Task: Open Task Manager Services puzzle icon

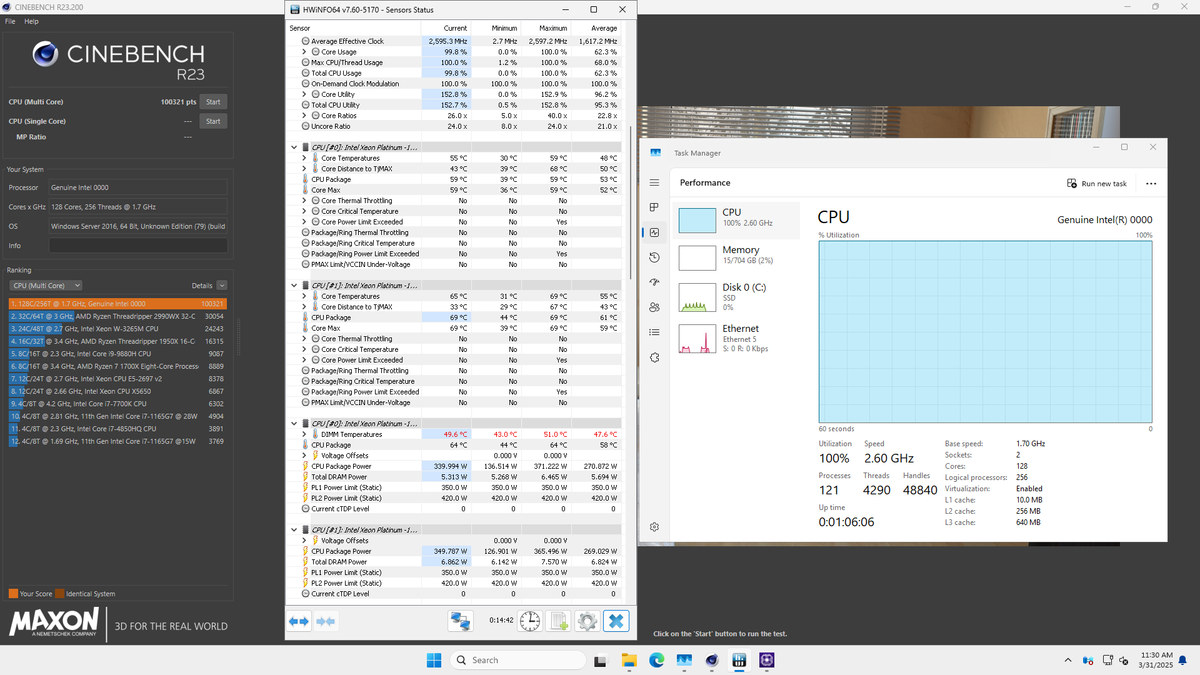Action: pos(654,357)
